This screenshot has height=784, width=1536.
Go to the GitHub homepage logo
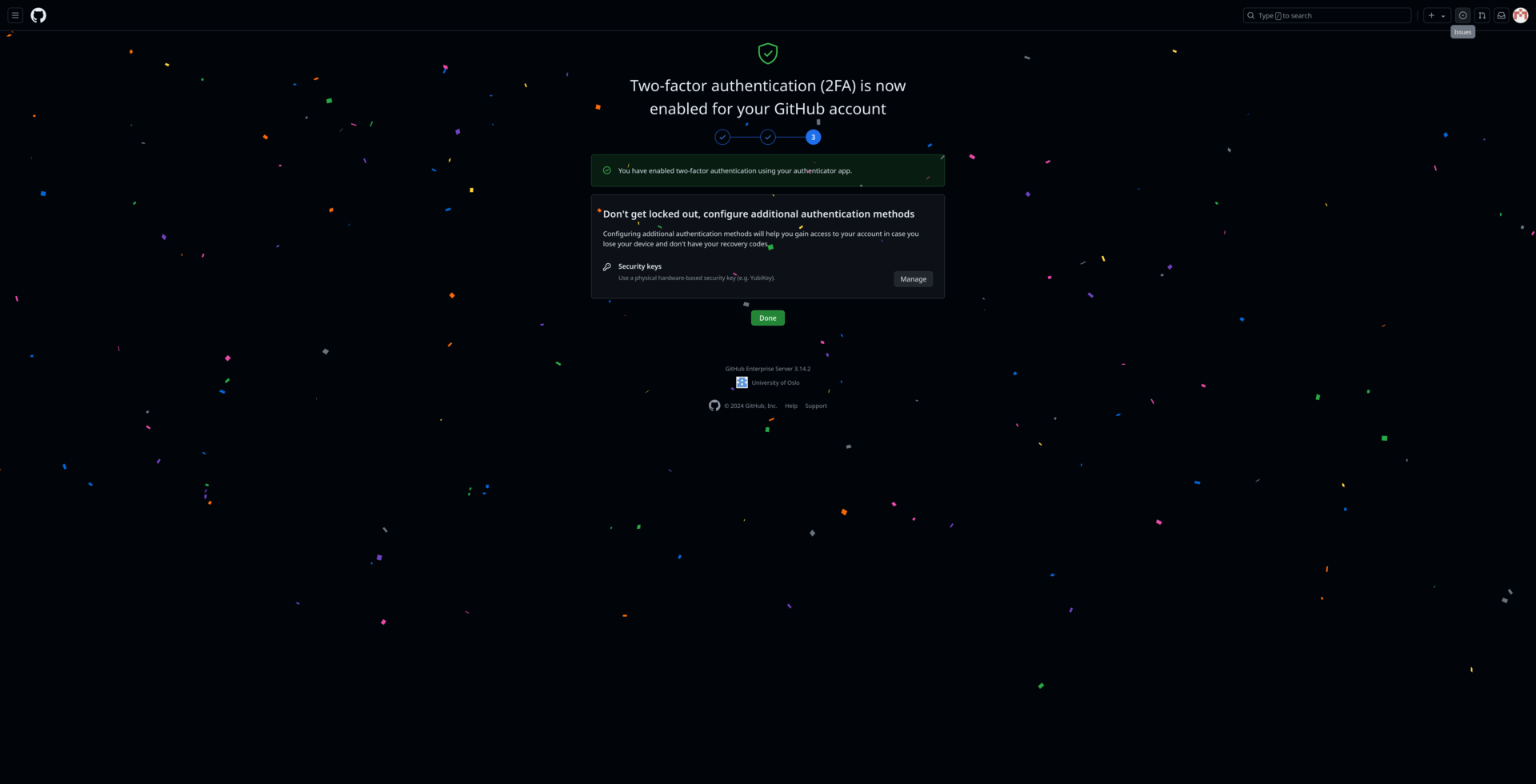click(38, 15)
